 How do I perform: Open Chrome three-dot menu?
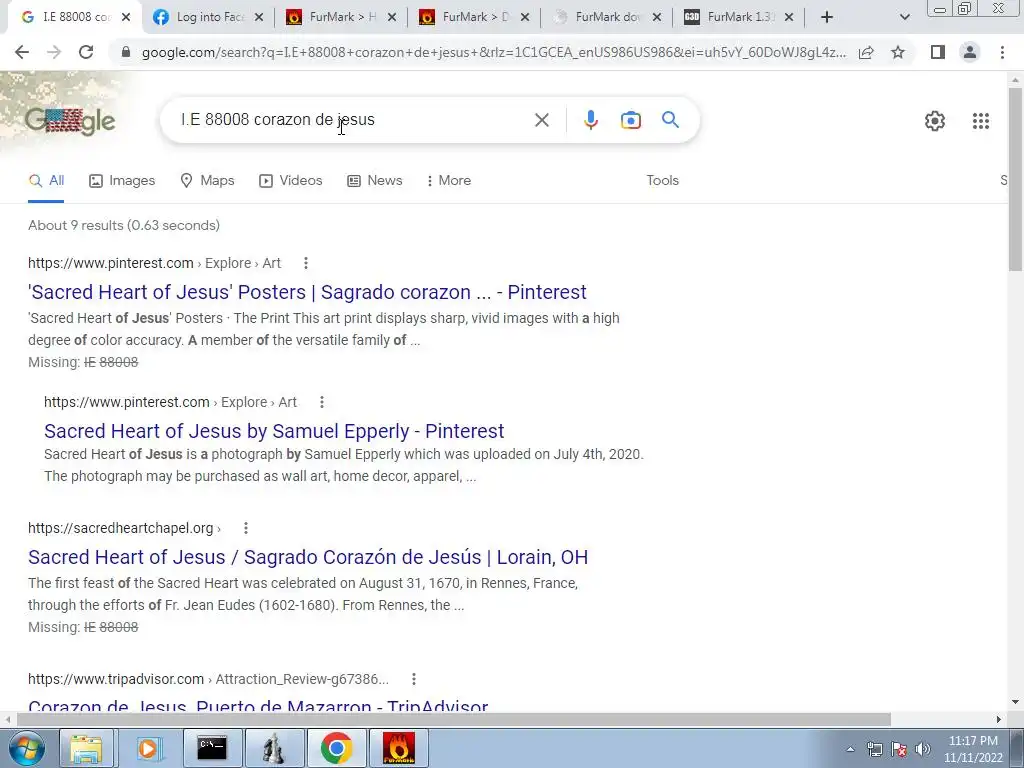(1002, 52)
